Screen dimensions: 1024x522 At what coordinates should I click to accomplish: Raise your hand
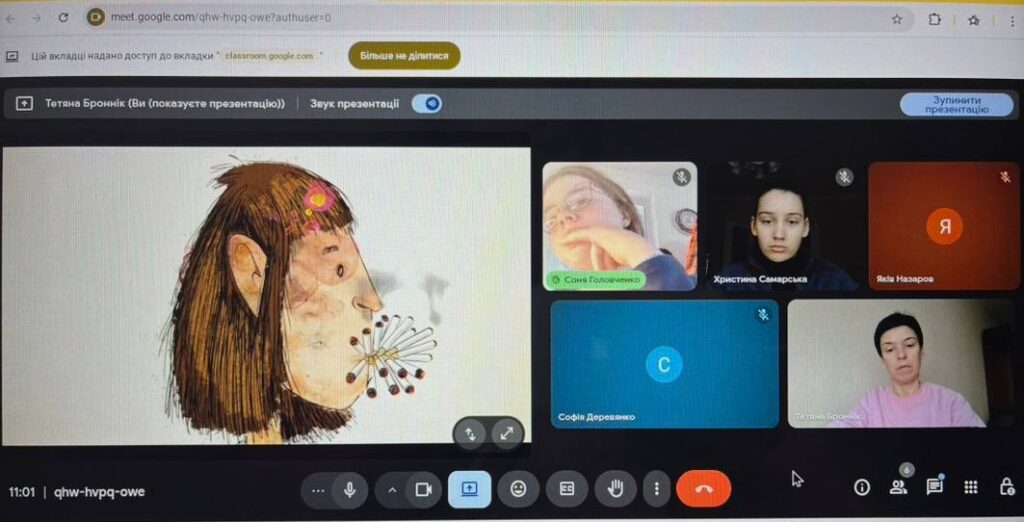click(616, 489)
